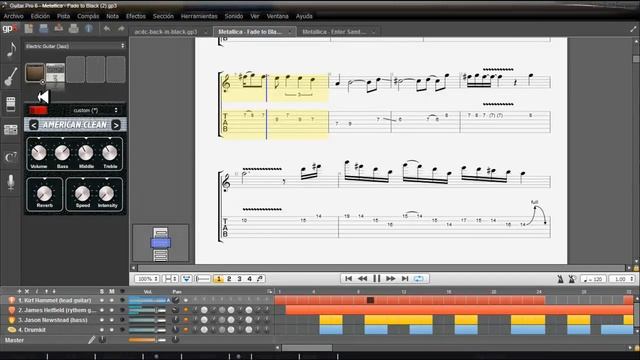Open the custom preset dropdown

tap(95, 110)
